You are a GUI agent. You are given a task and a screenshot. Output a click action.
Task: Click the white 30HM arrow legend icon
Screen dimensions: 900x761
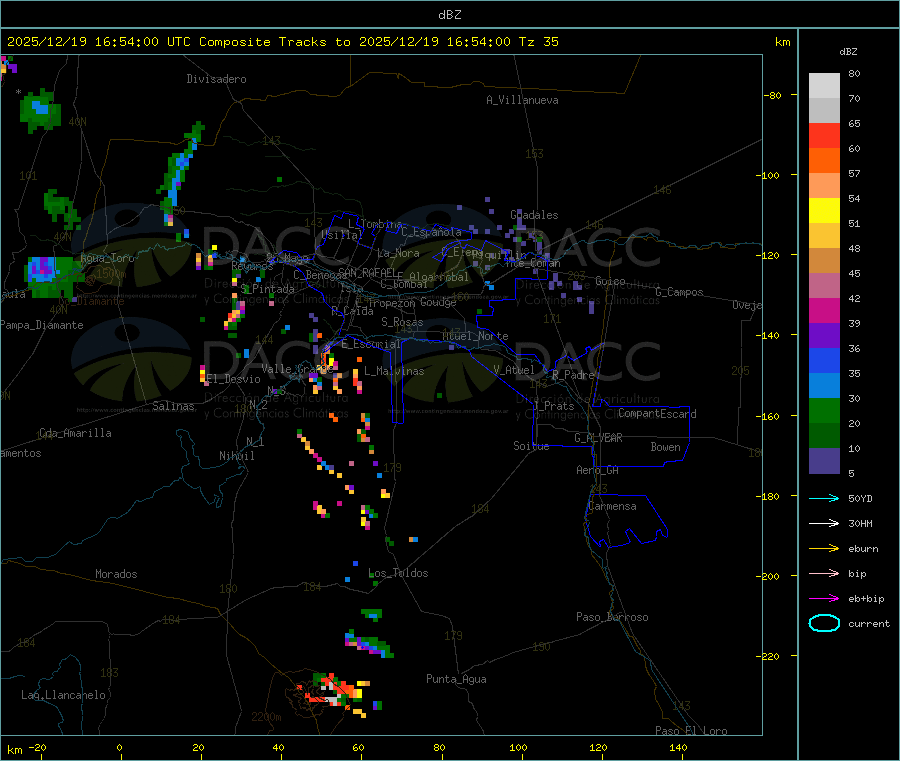click(x=824, y=523)
